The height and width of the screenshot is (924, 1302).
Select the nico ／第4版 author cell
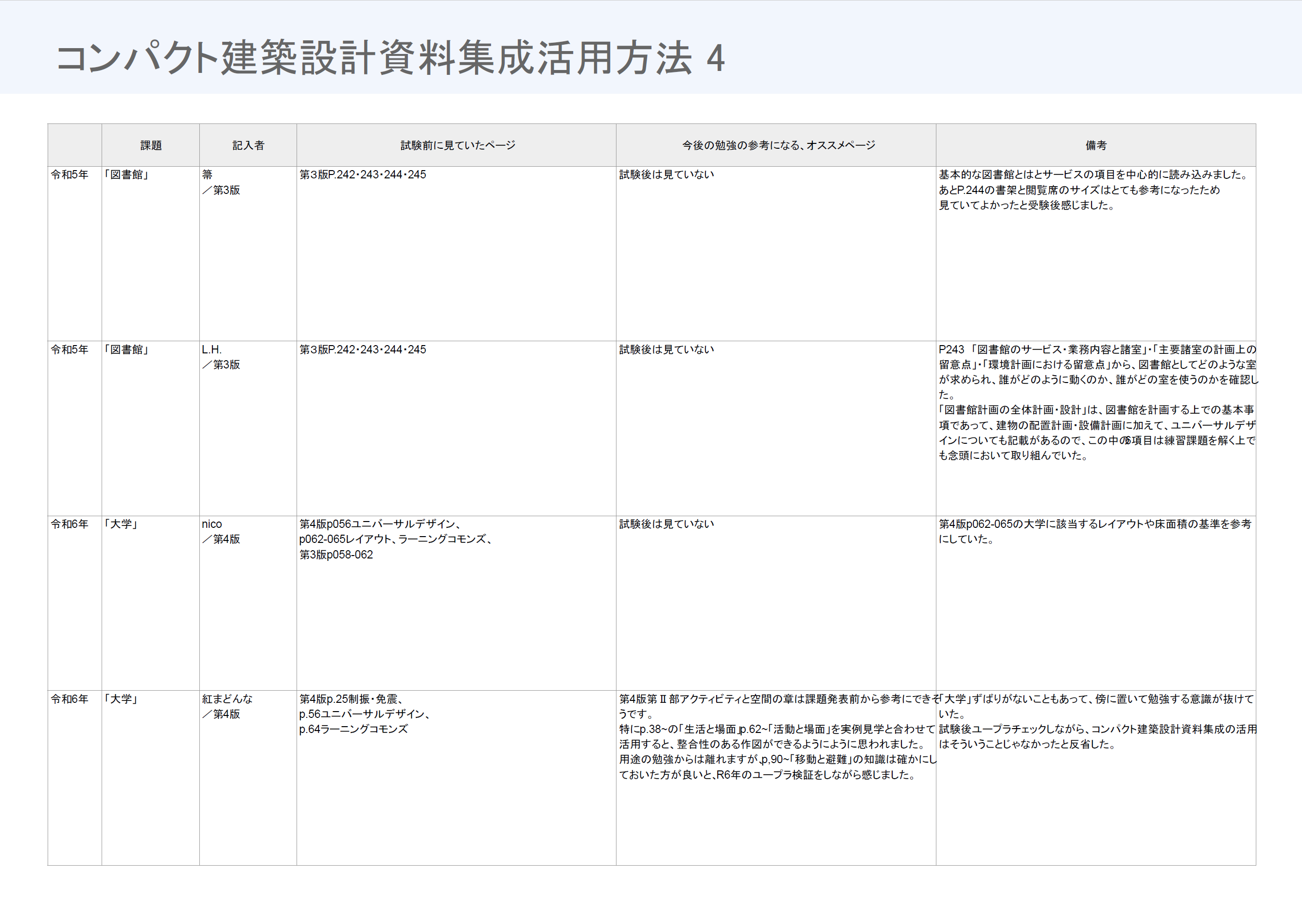[222, 531]
